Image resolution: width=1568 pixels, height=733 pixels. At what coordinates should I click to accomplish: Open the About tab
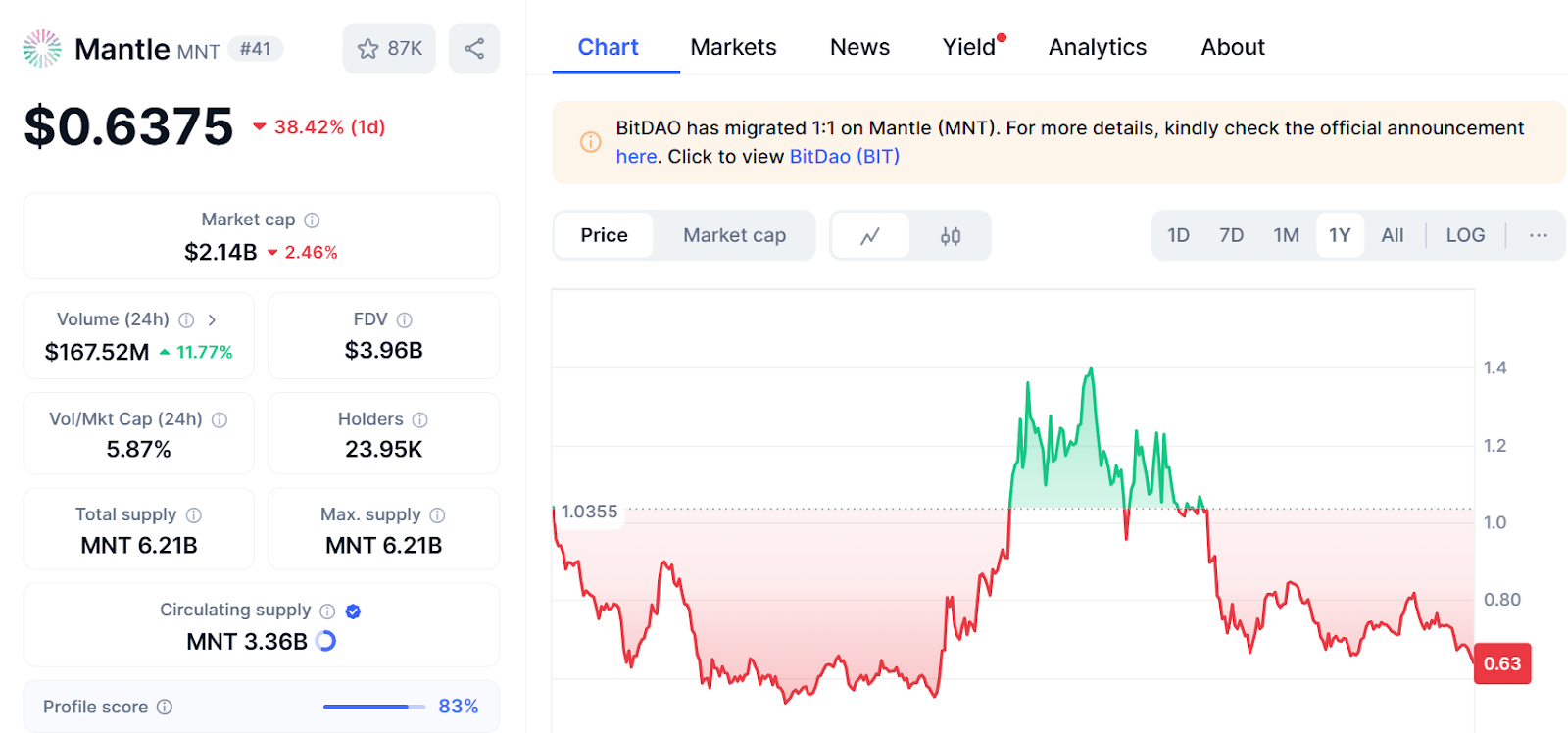(1233, 47)
